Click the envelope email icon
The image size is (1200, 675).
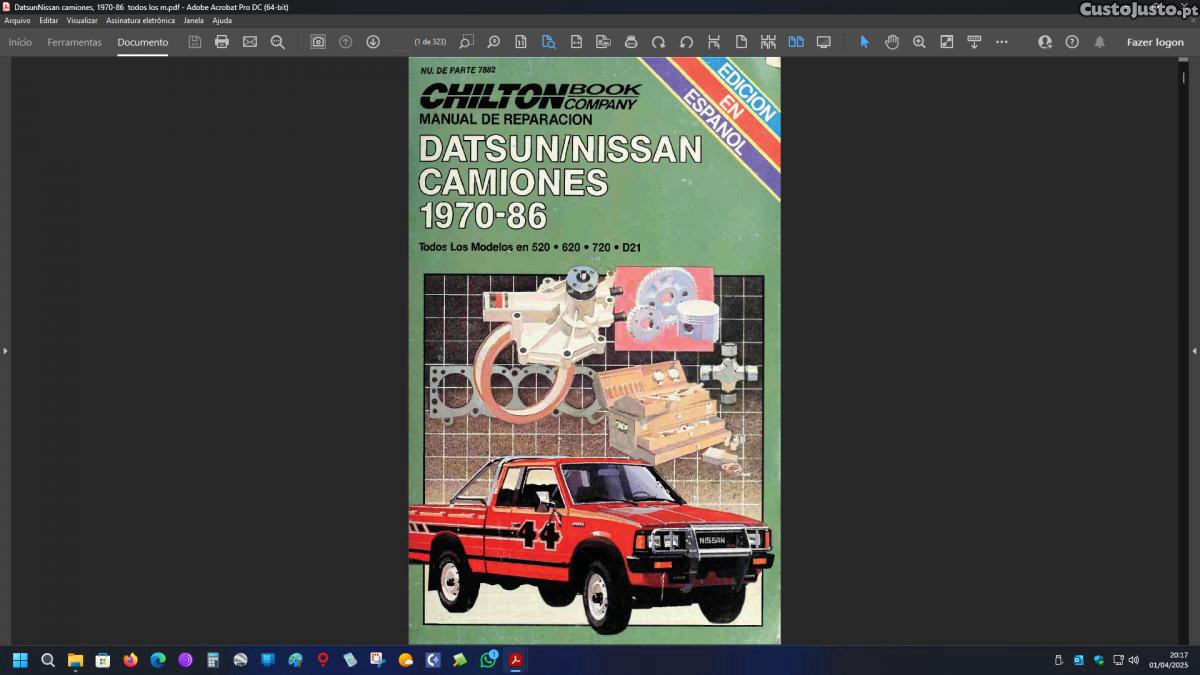point(250,42)
